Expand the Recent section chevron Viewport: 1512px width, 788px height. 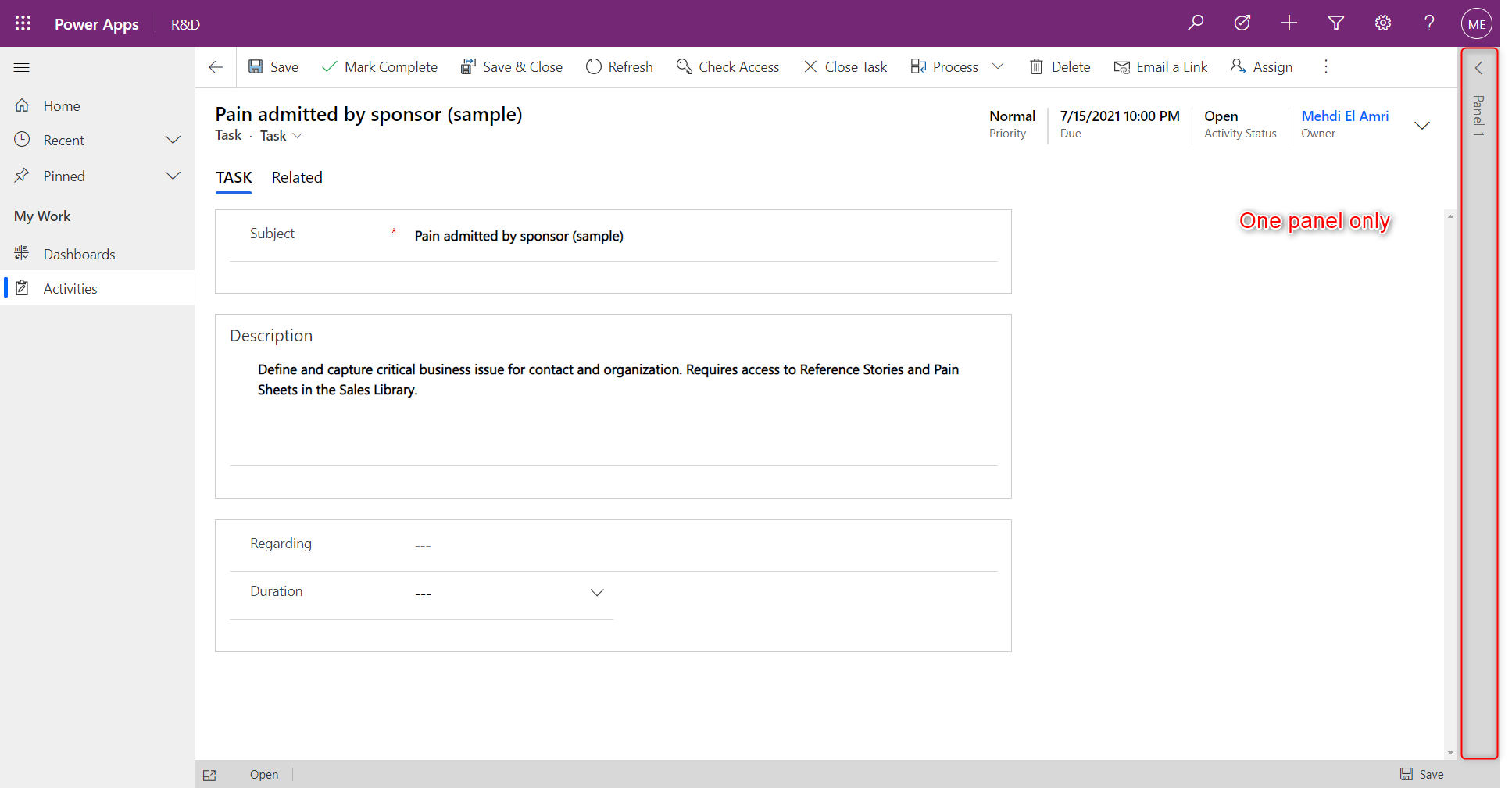point(173,140)
